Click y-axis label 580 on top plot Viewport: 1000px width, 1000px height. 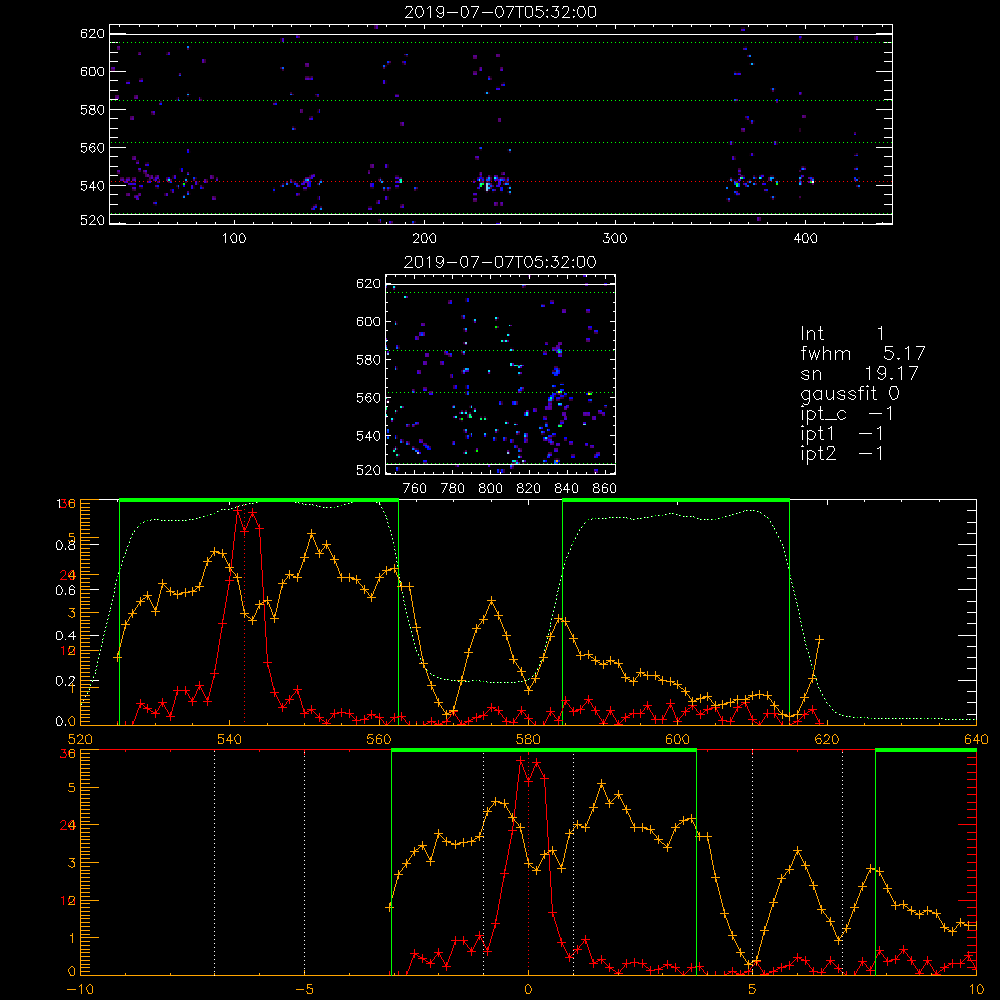click(x=92, y=110)
